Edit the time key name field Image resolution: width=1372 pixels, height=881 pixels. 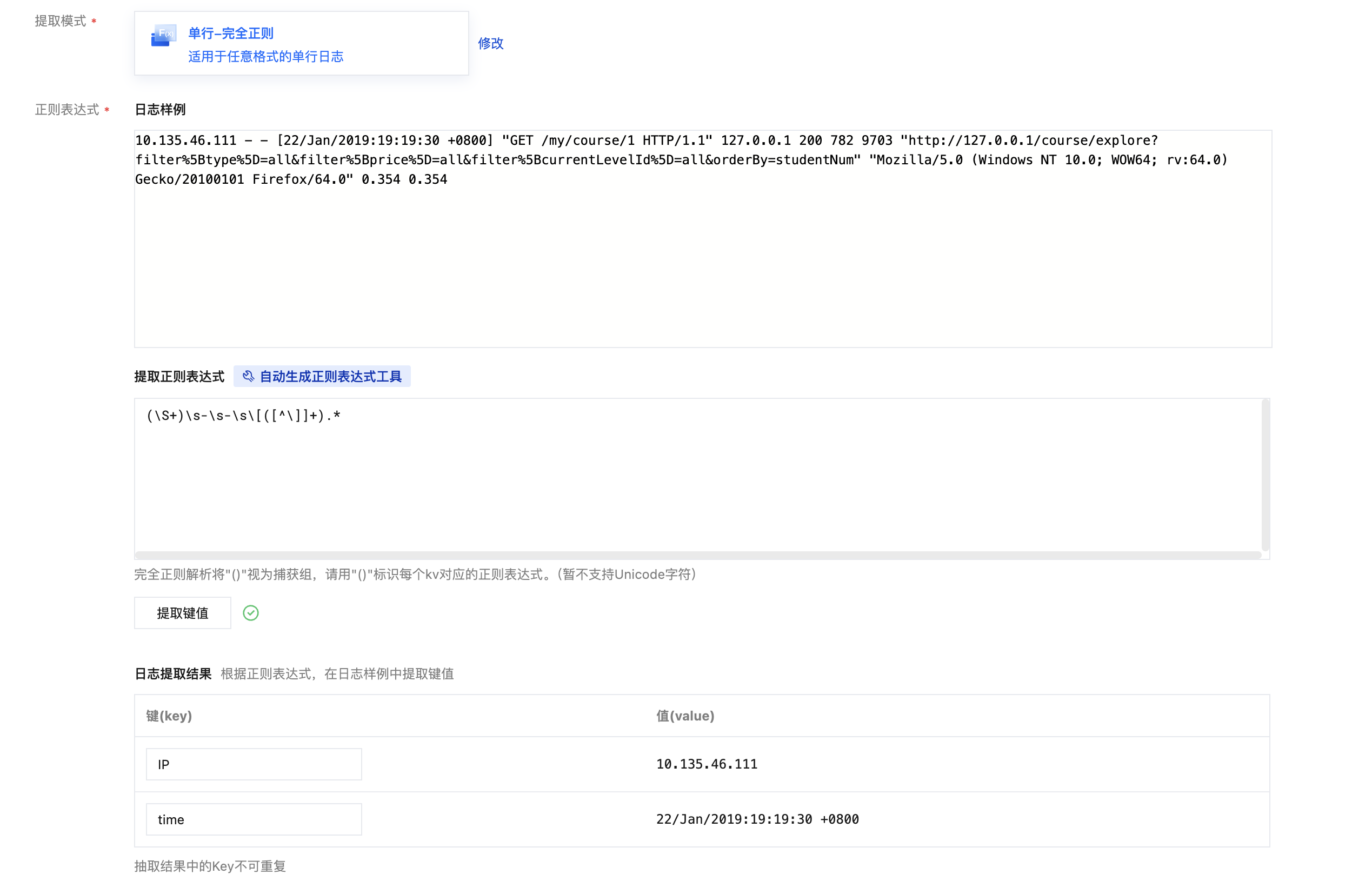[254, 819]
